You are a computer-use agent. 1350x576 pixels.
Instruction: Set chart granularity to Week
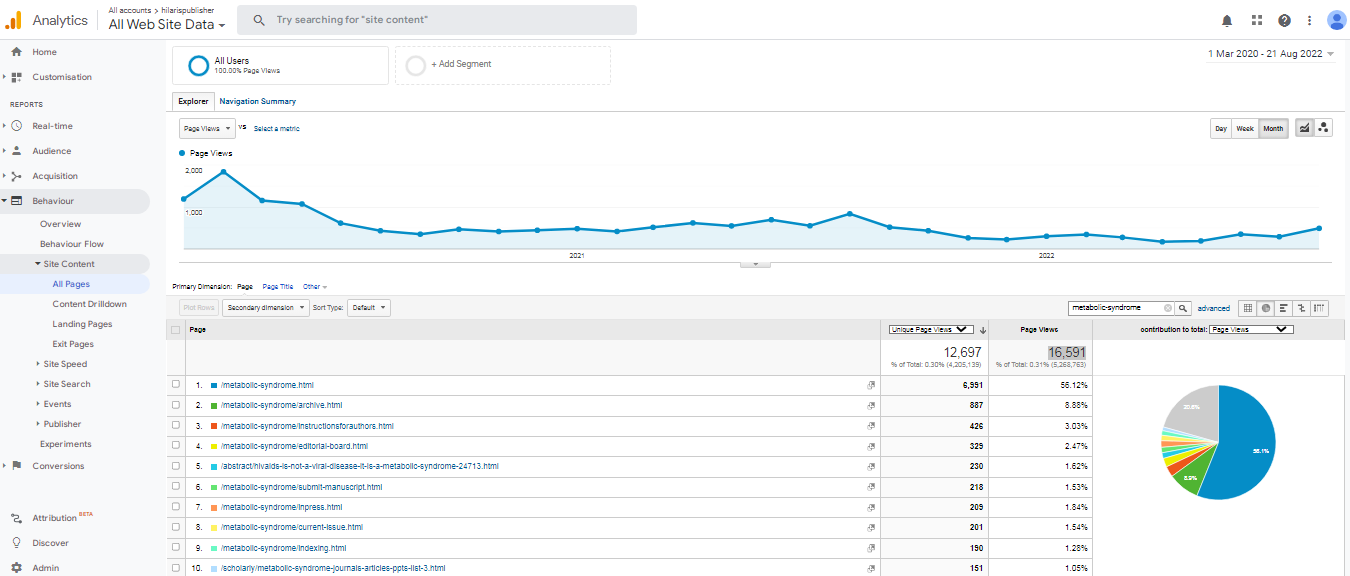click(1244, 128)
